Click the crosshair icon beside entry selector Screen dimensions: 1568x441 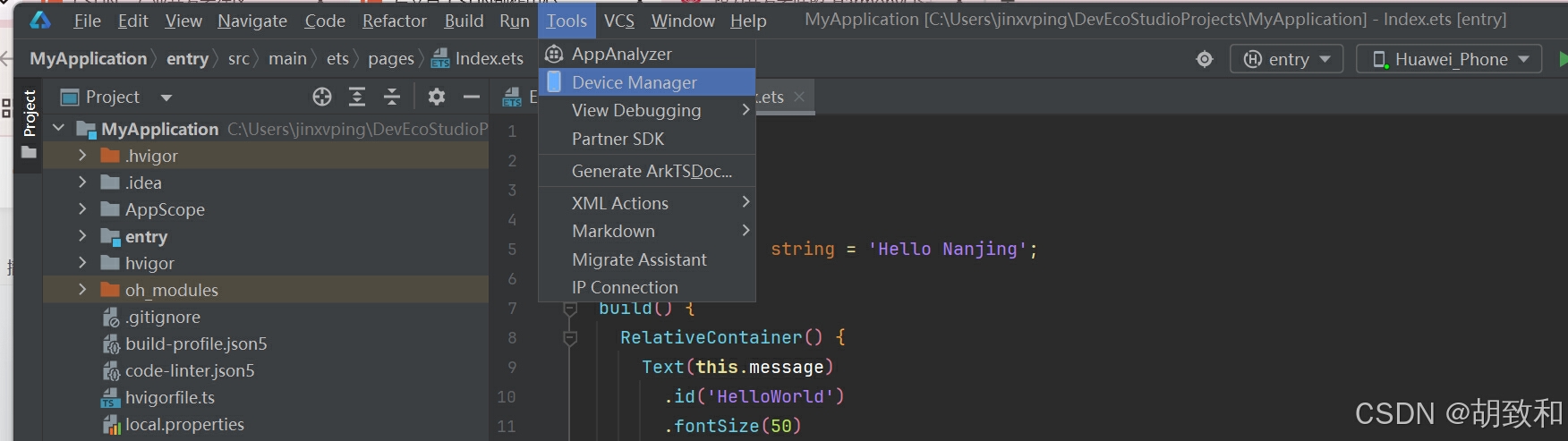point(1205,59)
